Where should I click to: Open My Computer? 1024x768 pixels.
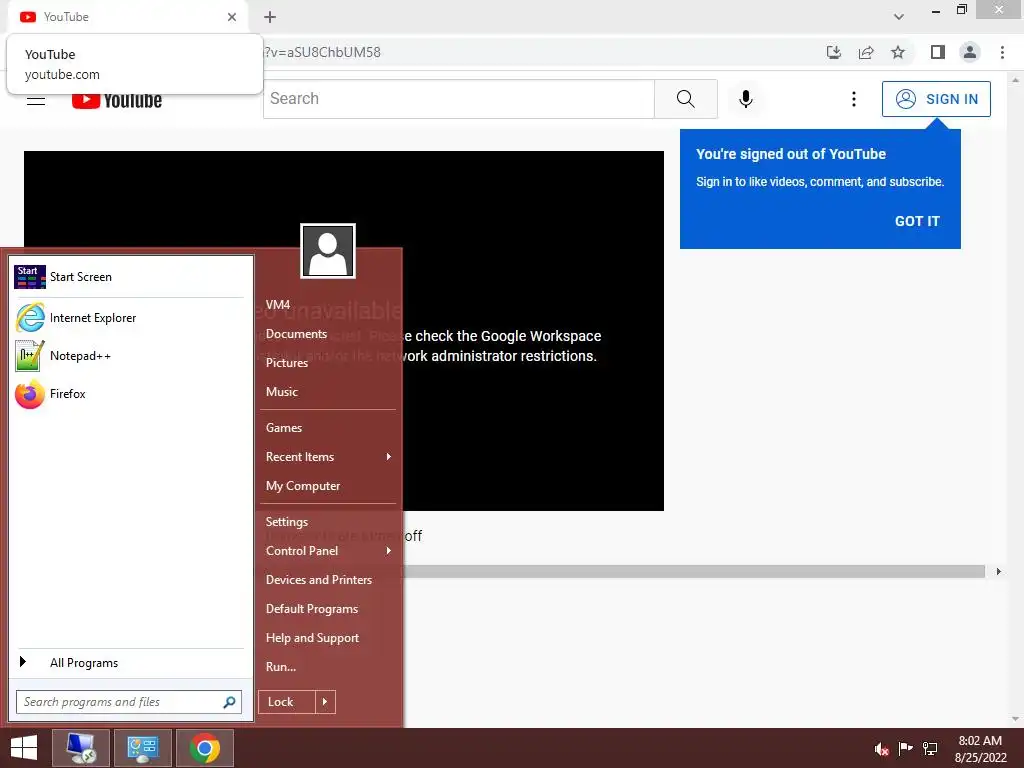(302, 486)
